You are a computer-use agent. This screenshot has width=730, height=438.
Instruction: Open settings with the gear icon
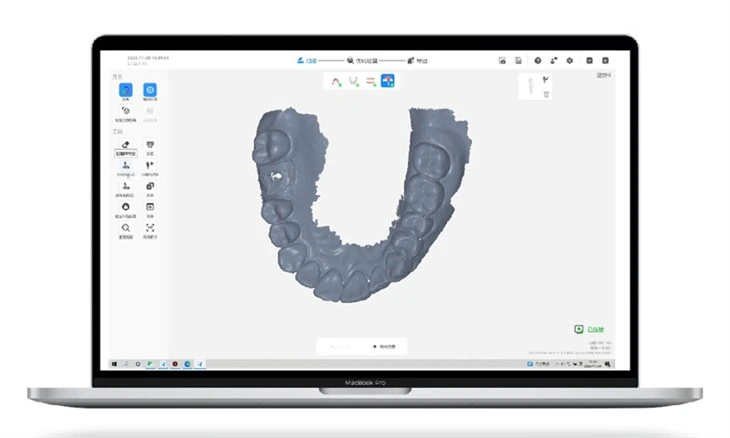click(x=569, y=61)
